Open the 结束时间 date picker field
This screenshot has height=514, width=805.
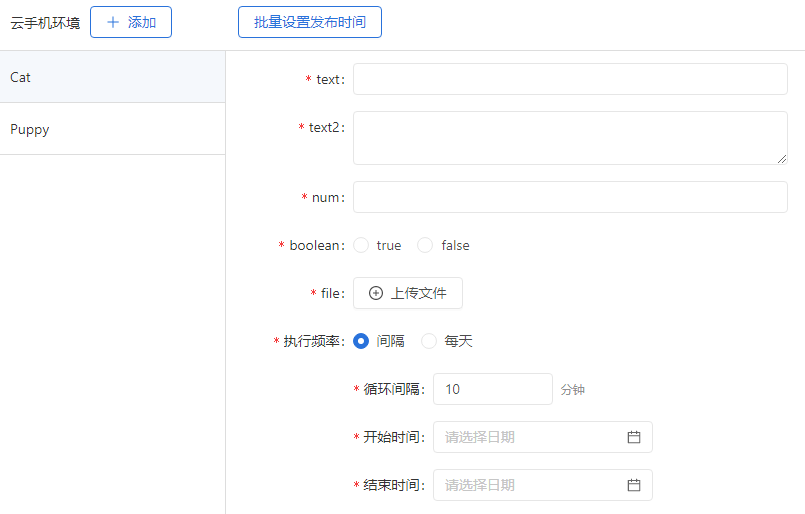(x=530, y=485)
